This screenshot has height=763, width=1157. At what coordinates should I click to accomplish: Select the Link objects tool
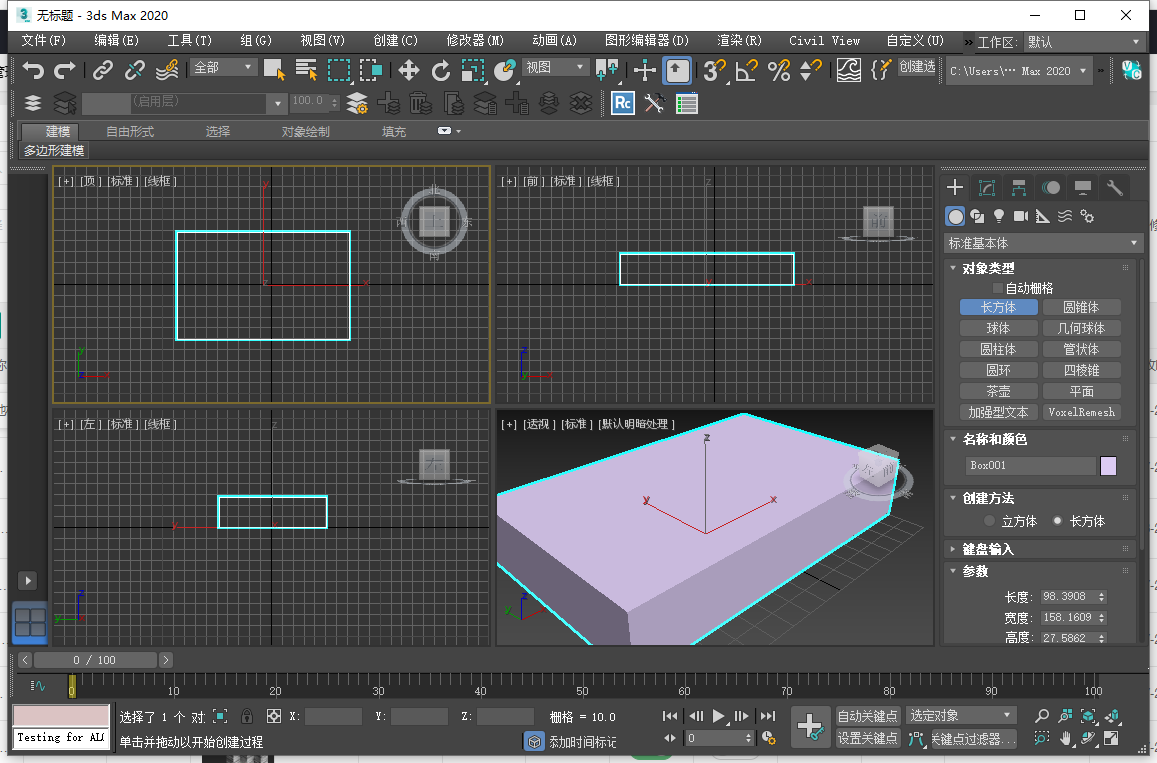(x=103, y=70)
